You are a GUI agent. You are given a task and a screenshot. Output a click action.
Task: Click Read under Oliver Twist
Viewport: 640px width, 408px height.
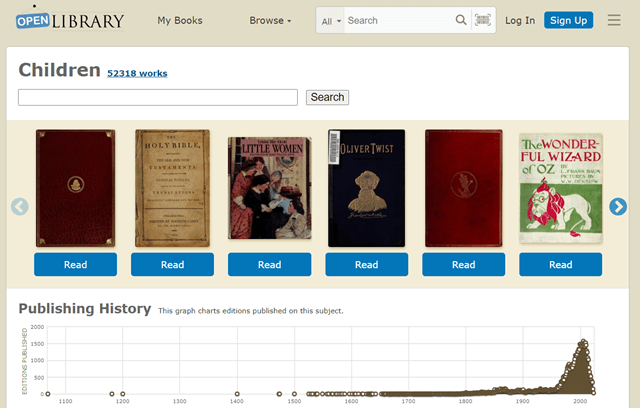pos(367,264)
